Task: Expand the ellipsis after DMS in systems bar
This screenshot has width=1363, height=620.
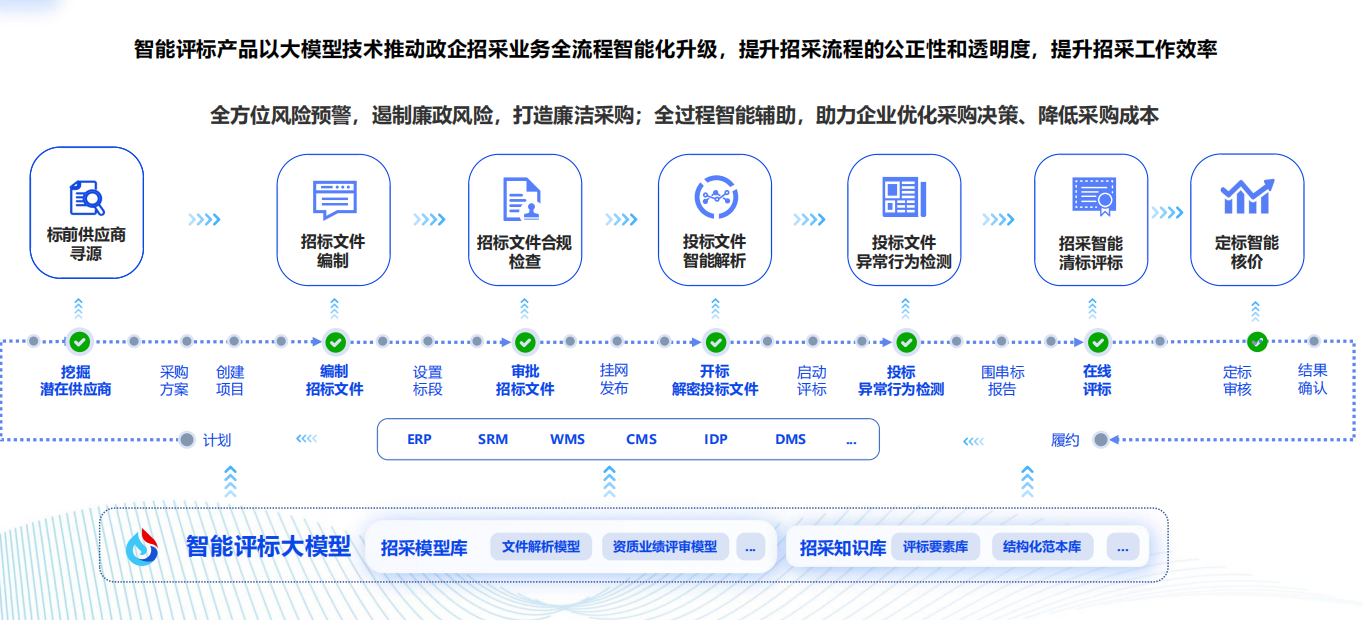Action: tap(851, 439)
